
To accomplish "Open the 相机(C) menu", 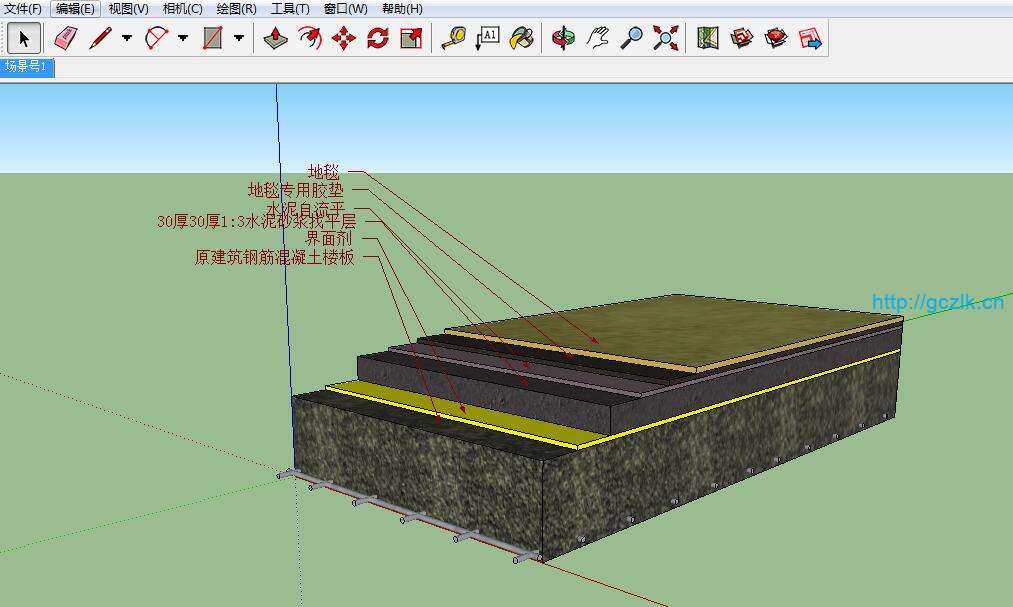I will click(182, 9).
